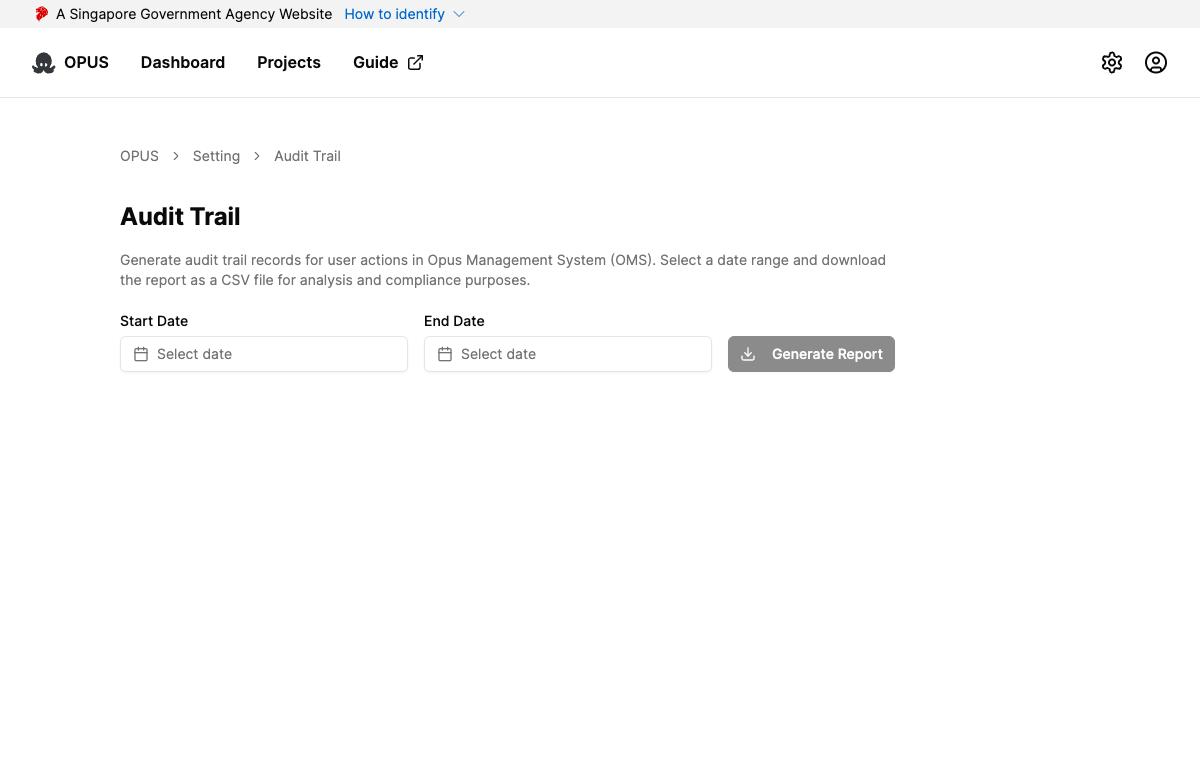This screenshot has width=1200, height=762.
Task: Click the Audit Trail page heading
Action: (180, 217)
